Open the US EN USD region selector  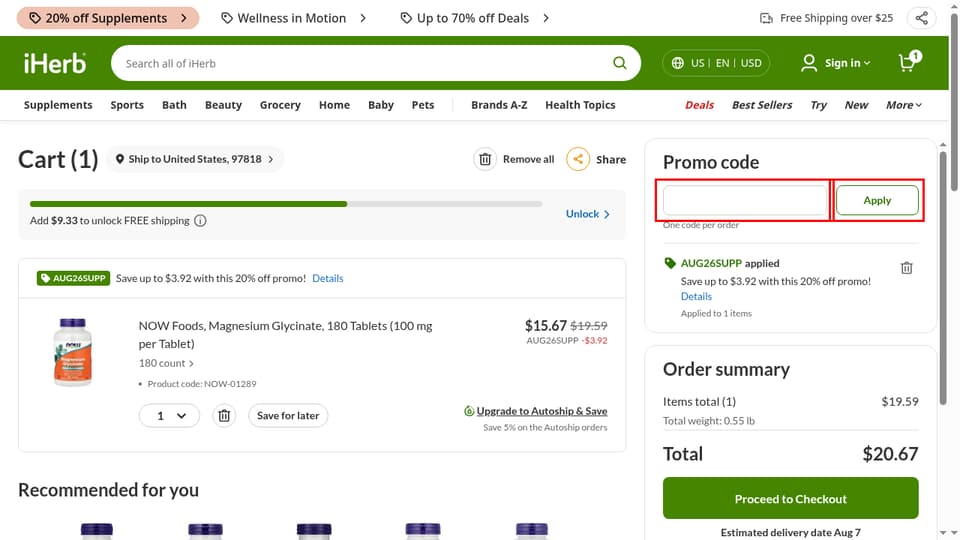(x=716, y=63)
